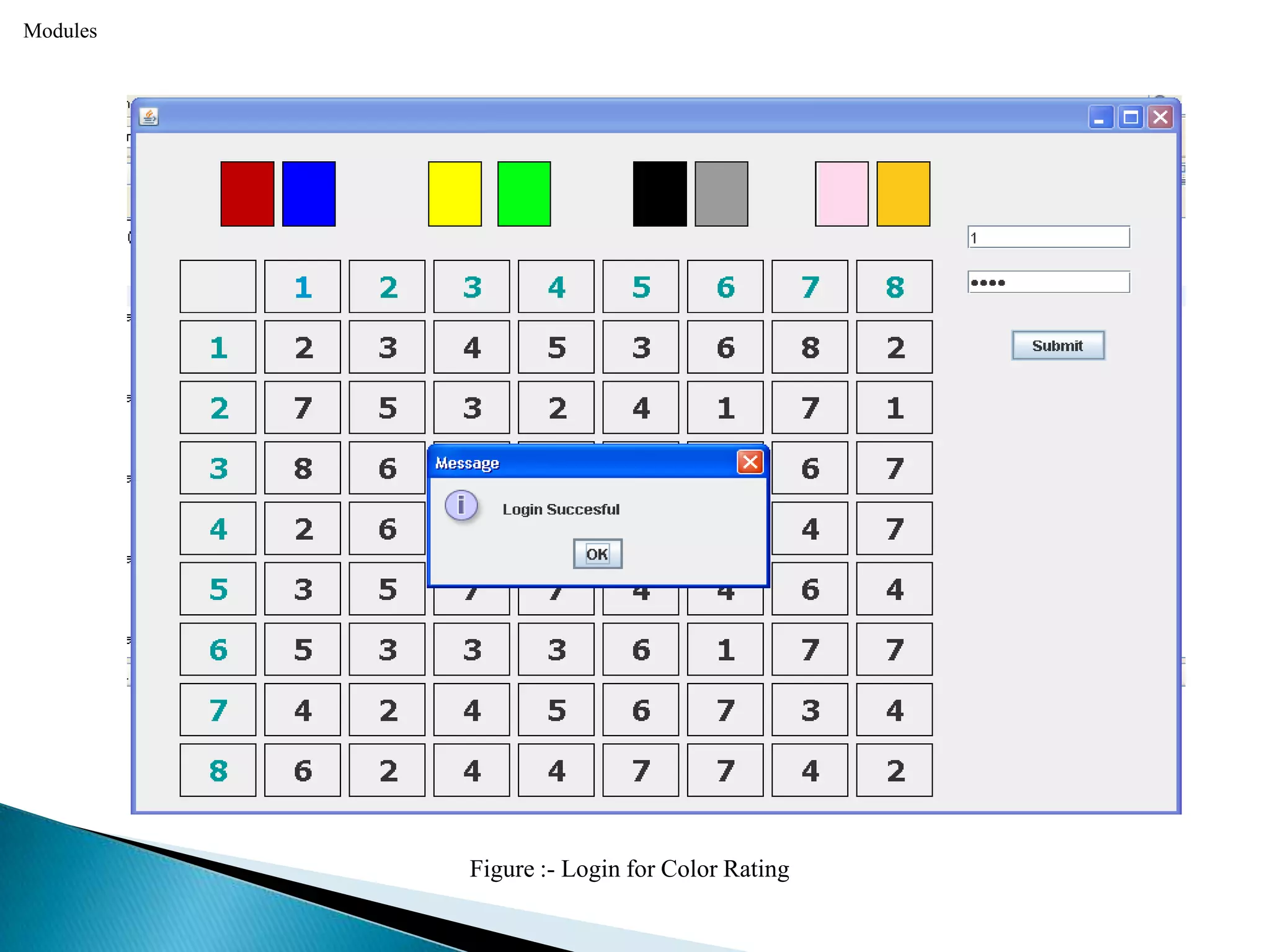This screenshot has height=952, width=1270.
Task: Close the Message dialog with X
Action: pyautogui.click(x=750, y=462)
